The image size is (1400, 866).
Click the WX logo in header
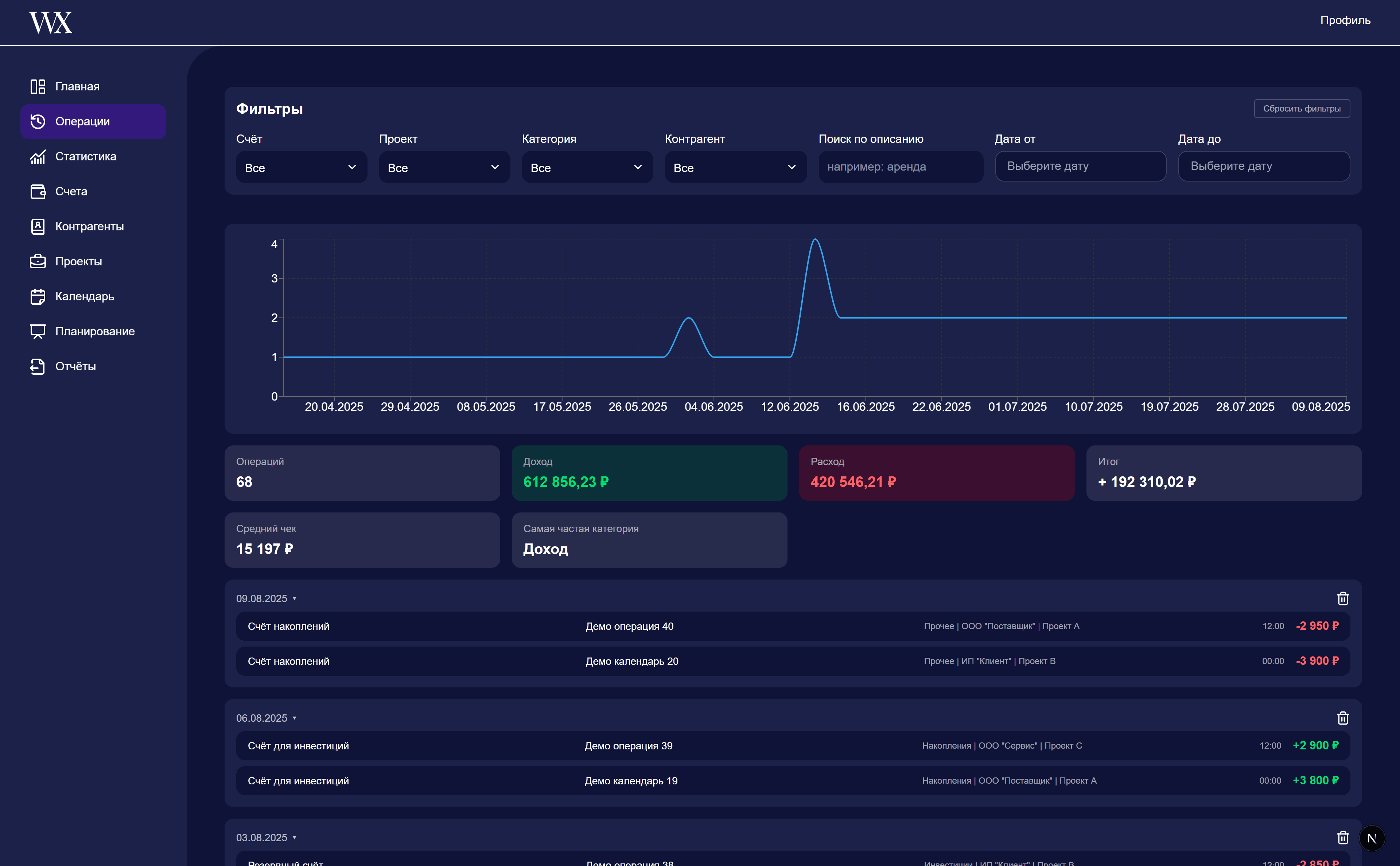(x=50, y=22)
